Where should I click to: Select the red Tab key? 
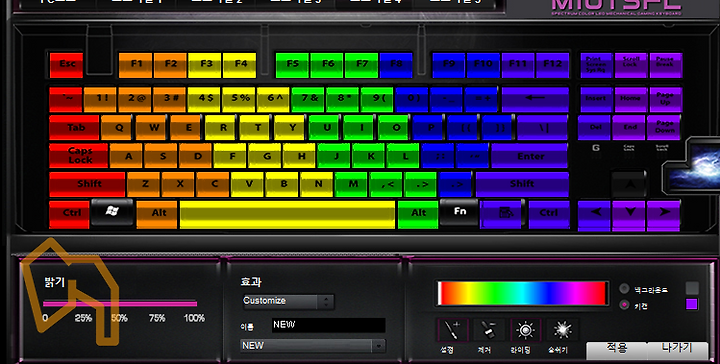tap(74, 128)
